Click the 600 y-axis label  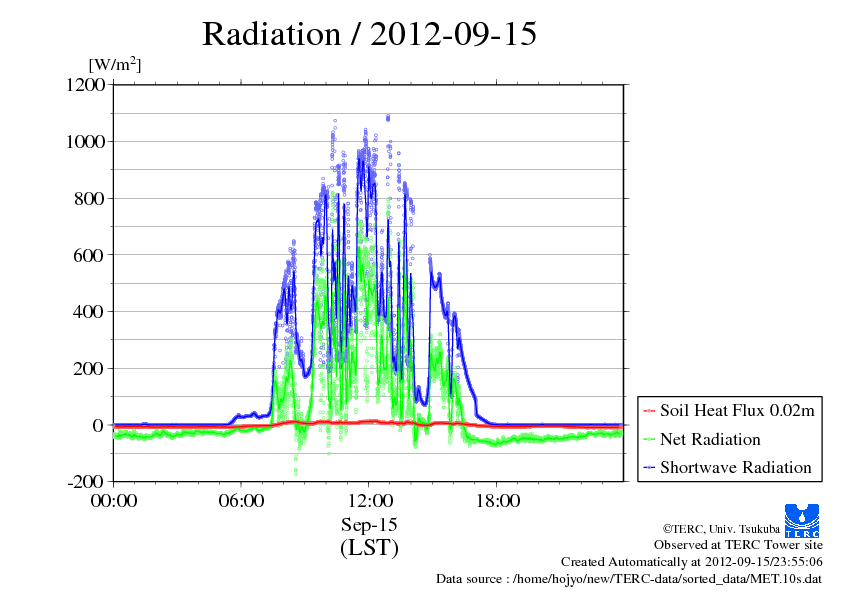point(89,255)
